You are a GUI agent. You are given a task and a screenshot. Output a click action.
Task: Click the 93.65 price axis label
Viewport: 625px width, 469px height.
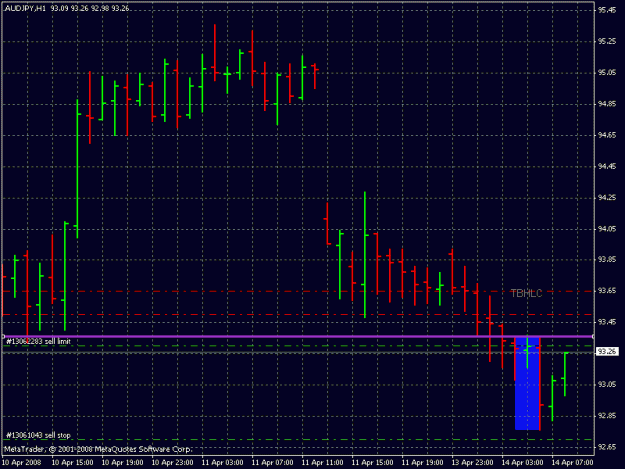point(607,290)
